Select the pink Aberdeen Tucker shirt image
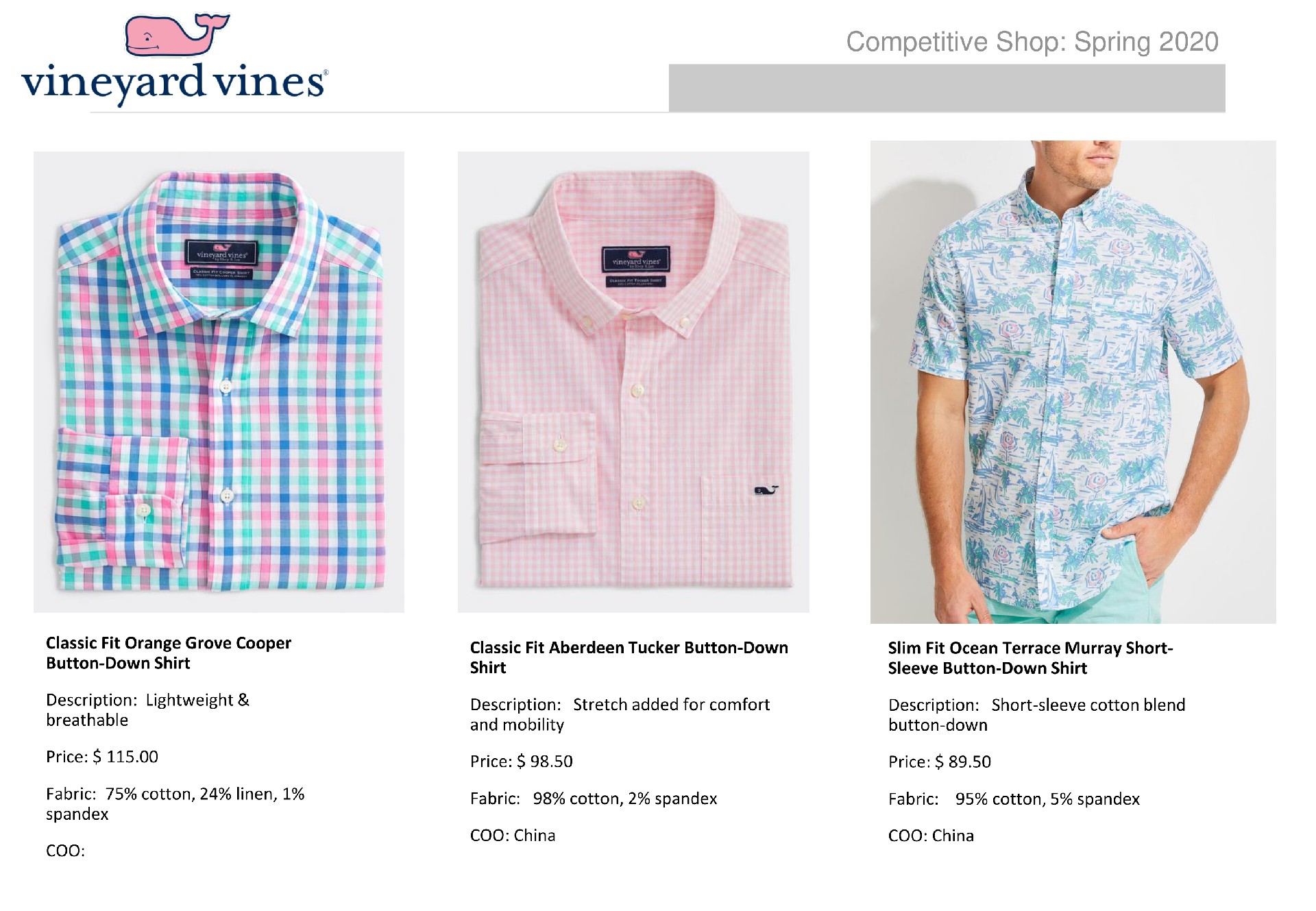 click(633, 382)
